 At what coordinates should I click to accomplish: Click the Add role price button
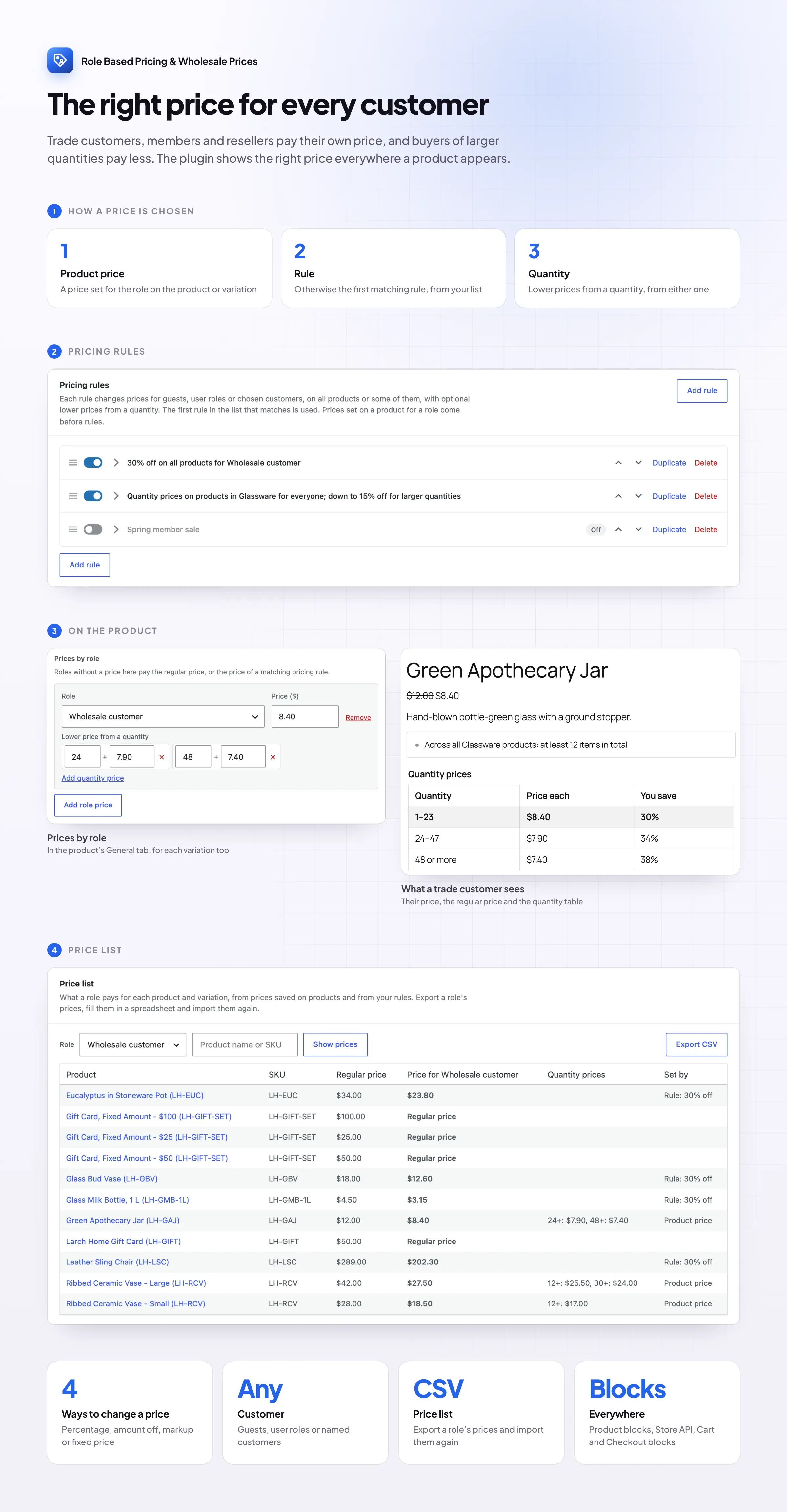[x=88, y=805]
